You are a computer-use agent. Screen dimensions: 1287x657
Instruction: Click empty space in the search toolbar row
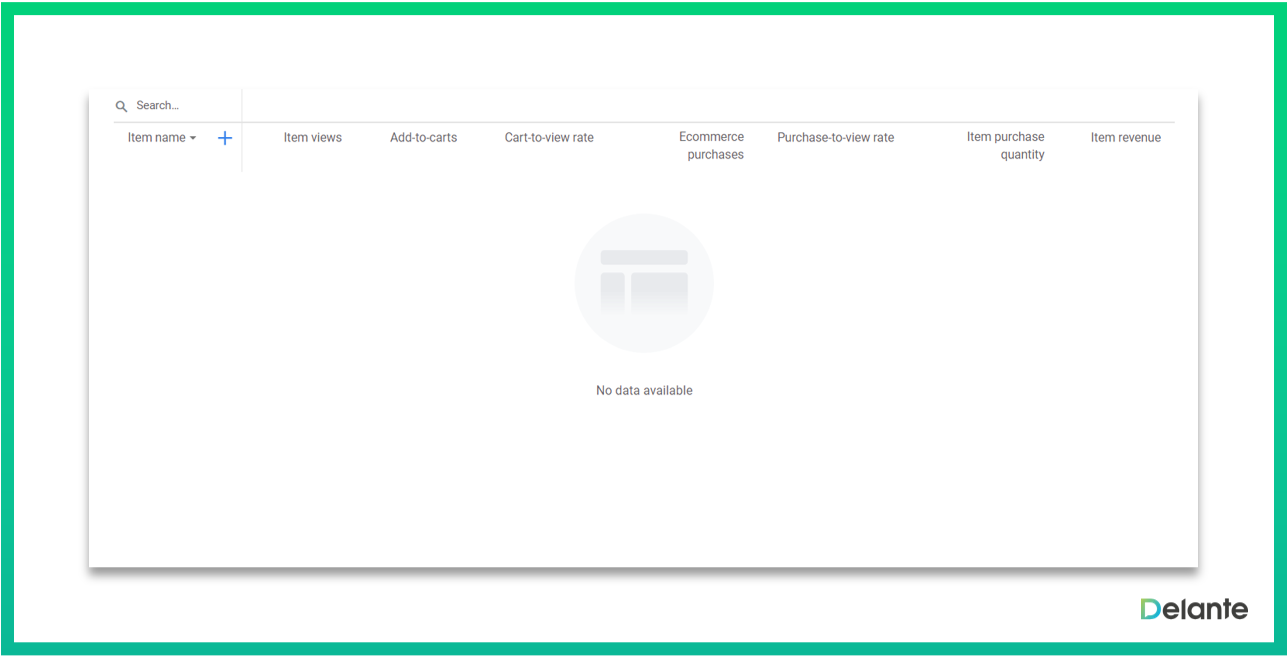(x=700, y=105)
